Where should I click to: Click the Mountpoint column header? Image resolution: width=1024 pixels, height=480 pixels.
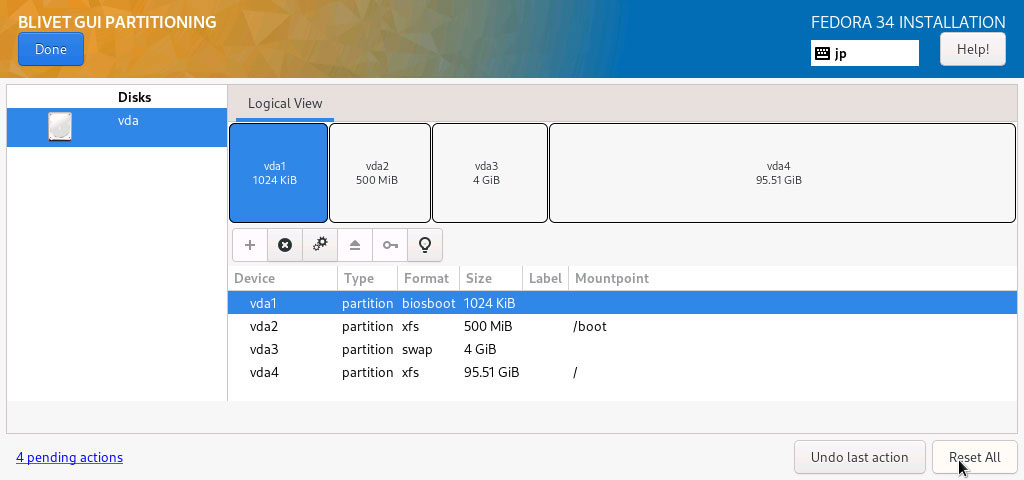[x=793, y=278]
